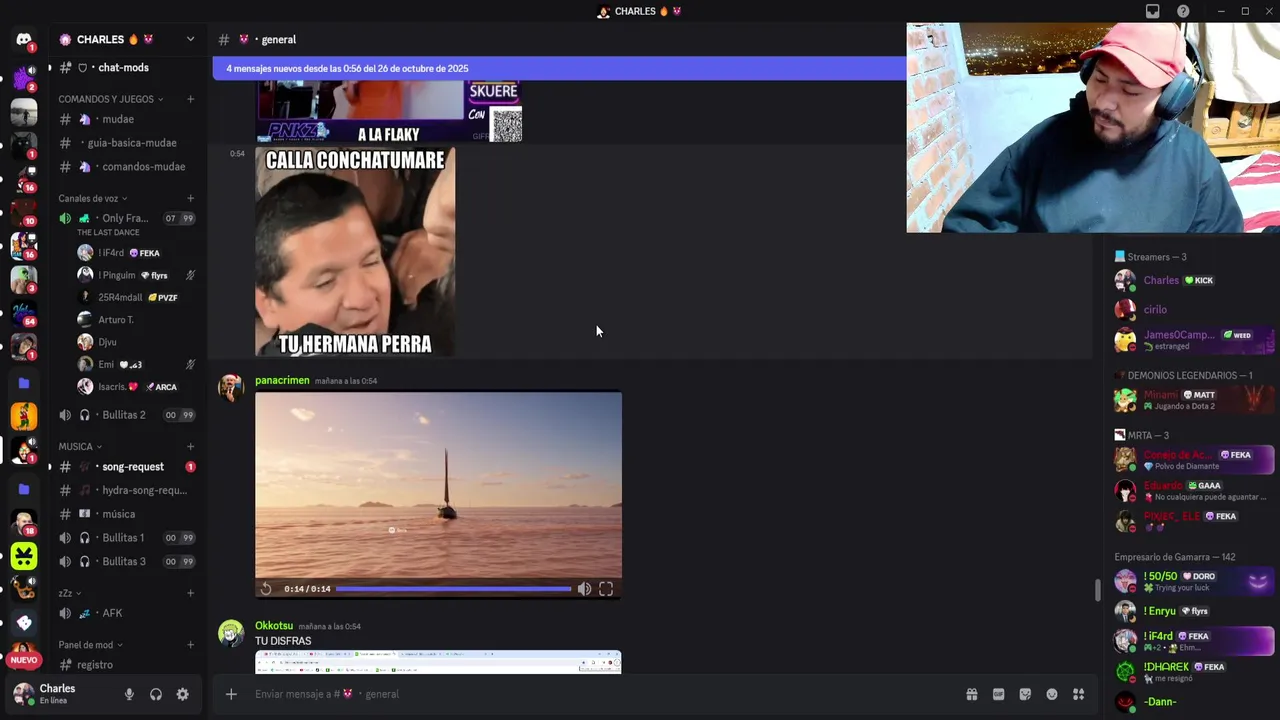Open panacrimen username profile
The width and height of the screenshot is (1280, 720).
pos(282,380)
